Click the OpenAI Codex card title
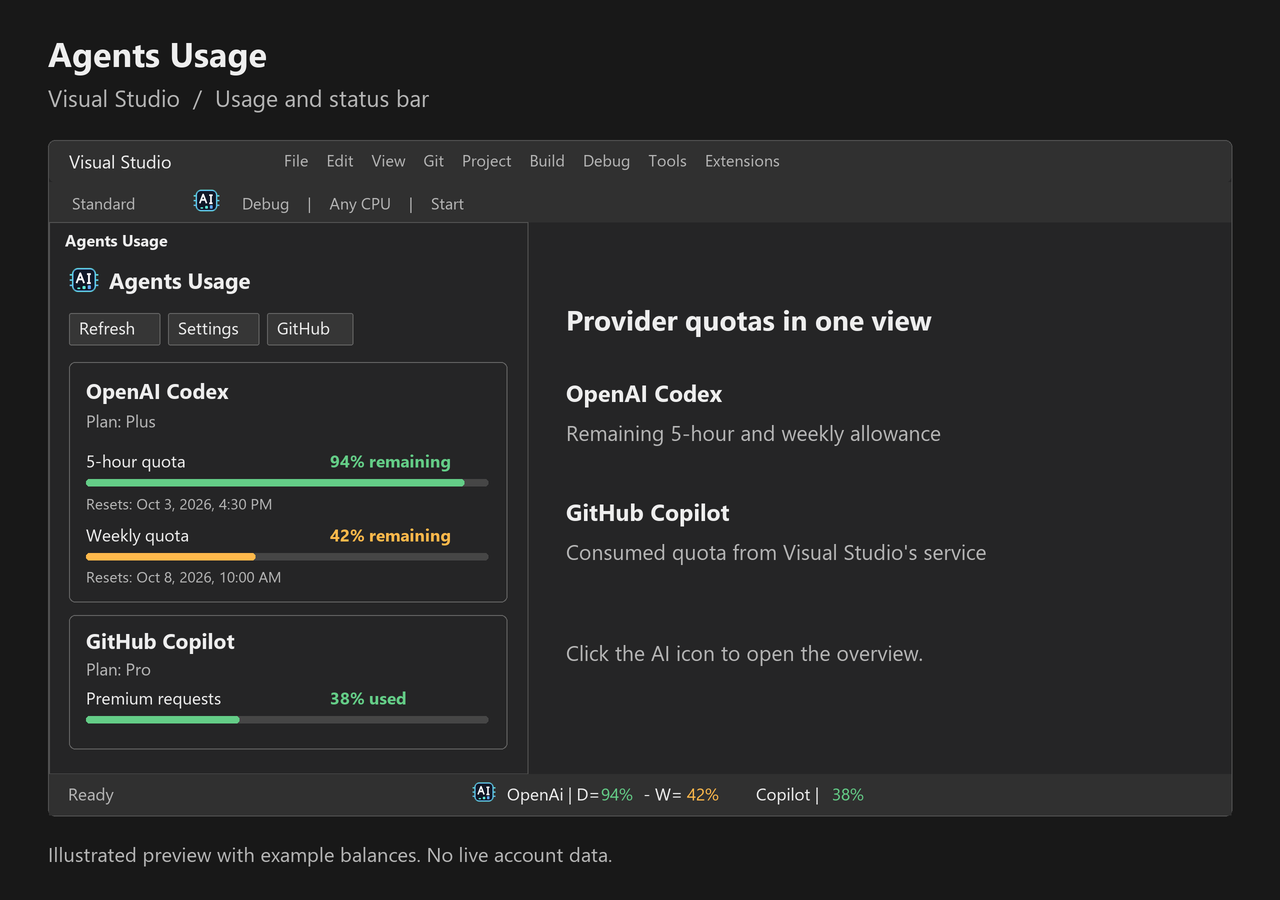Image resolution: width=1280 pixels, height=900 pixels. pos(157,392)
